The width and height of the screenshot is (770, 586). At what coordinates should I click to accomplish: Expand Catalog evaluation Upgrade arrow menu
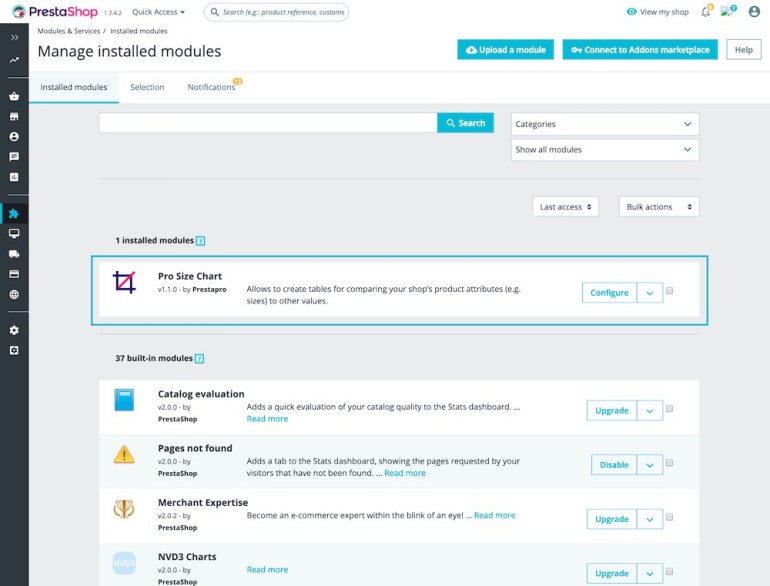(650, 411)
